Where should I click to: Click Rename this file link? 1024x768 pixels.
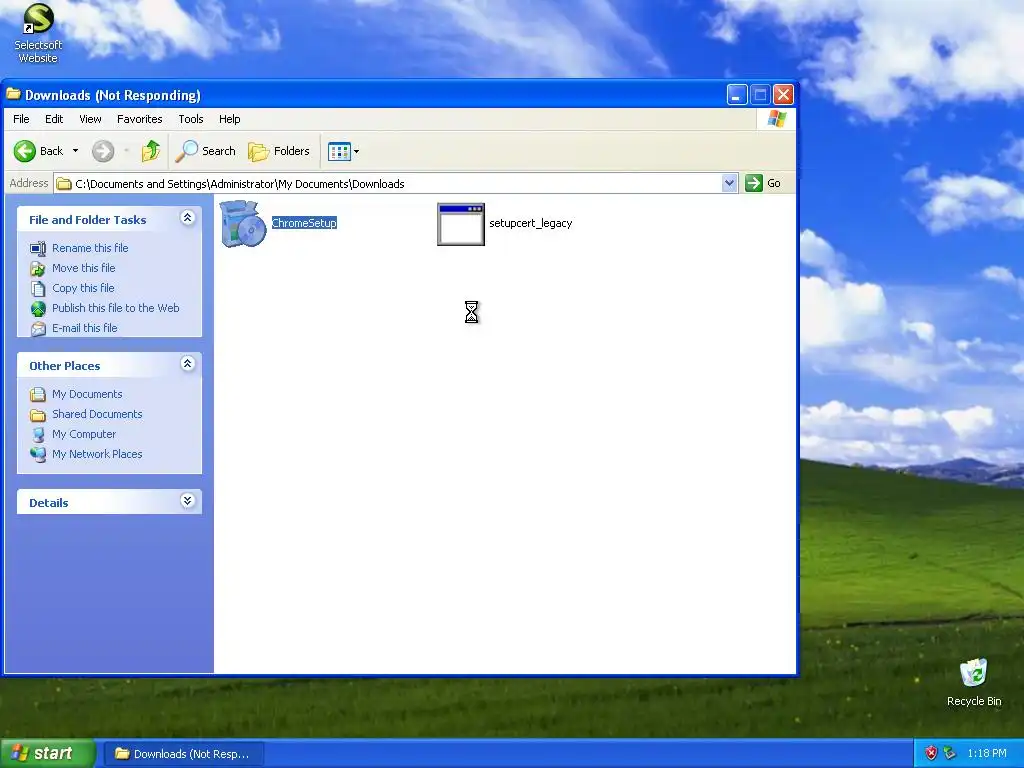90,248
